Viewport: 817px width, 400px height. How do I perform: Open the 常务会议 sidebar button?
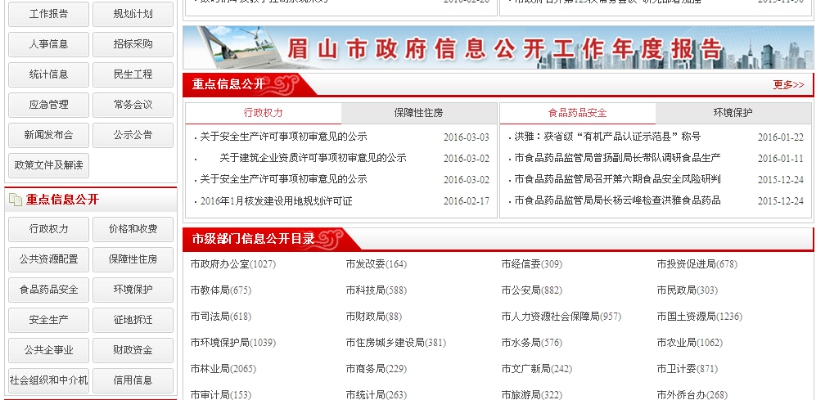click(x=133, y=105)
